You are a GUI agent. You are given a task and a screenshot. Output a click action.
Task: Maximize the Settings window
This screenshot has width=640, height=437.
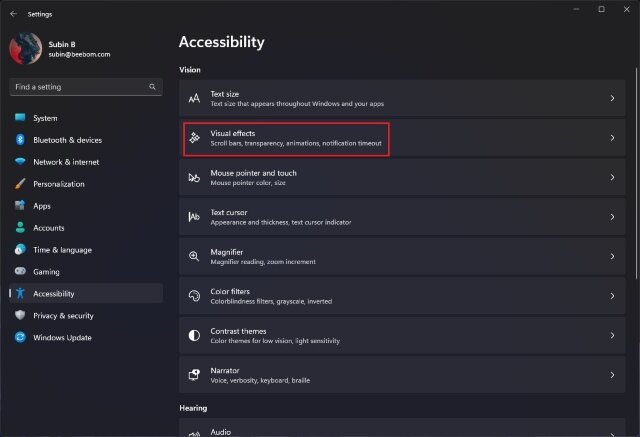point(601,9)
